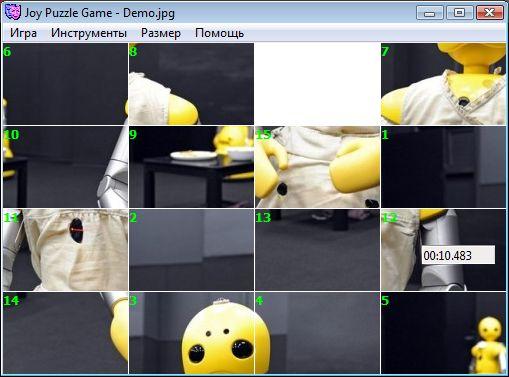Viewport: 509px width, 377px height.
Task: Click puzzle tile numbered 4
Action: pos(317,333)
